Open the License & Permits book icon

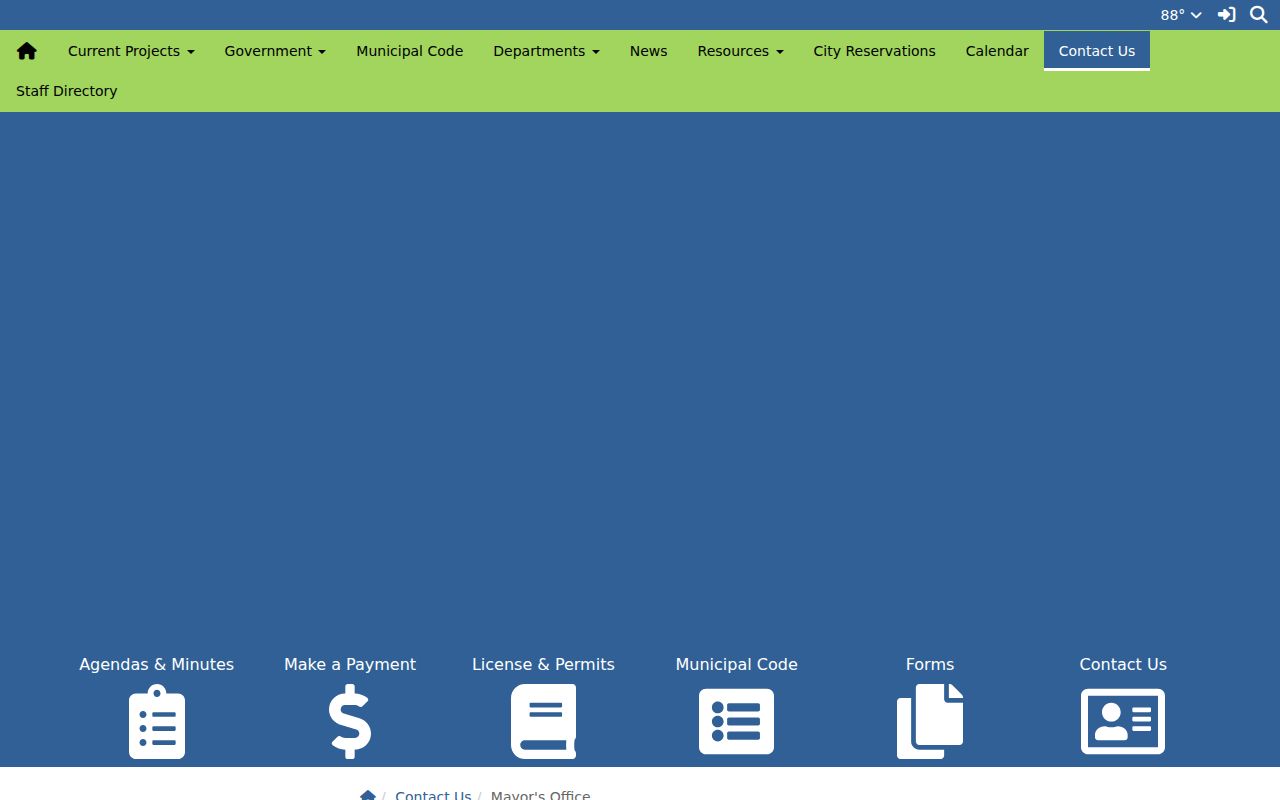[x=543, y=722]
